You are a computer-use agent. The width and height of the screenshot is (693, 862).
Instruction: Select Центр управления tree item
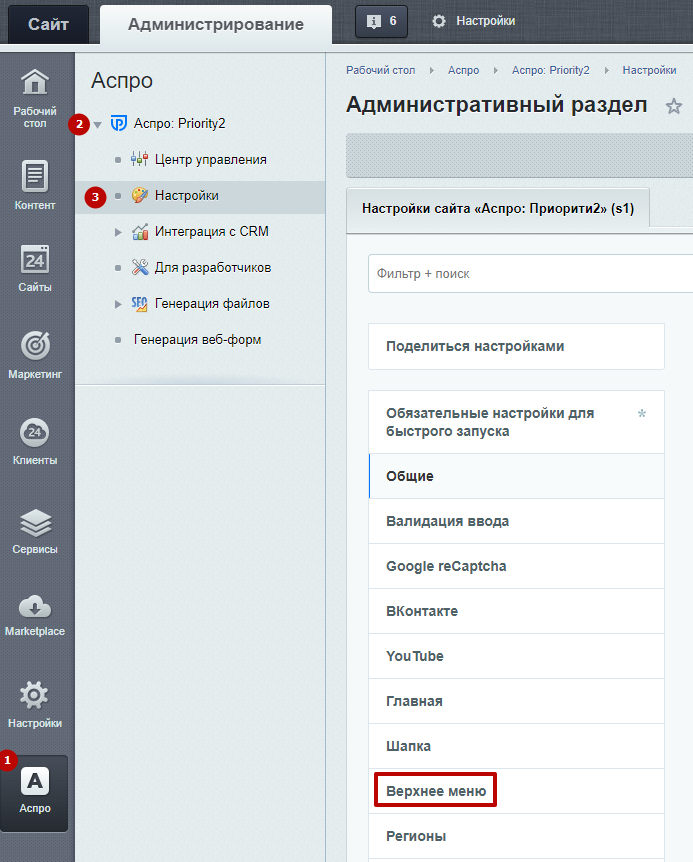pyautogui.click(x=210, y=159)
